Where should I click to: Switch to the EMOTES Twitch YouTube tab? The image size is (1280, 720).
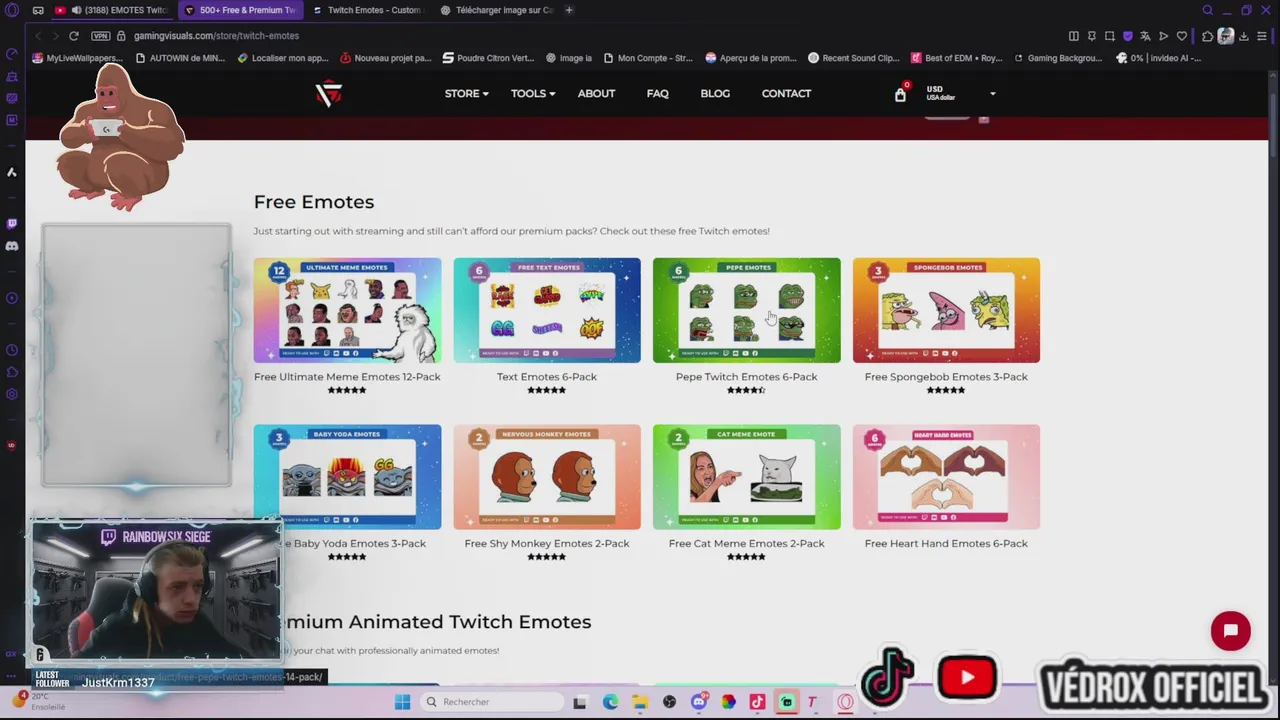tap(110, 10)
